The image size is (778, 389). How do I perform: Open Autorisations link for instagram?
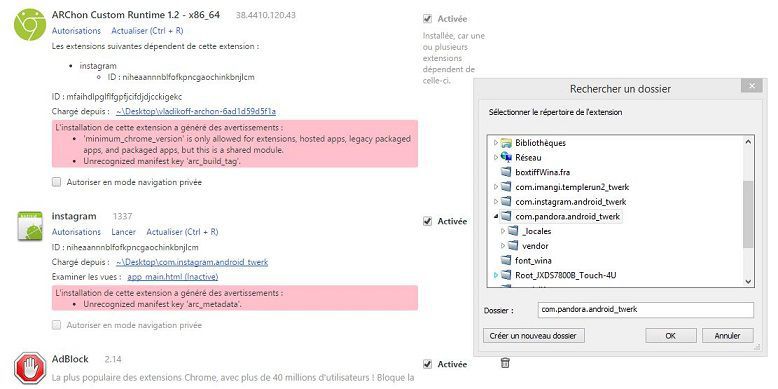tap(76, 232)
